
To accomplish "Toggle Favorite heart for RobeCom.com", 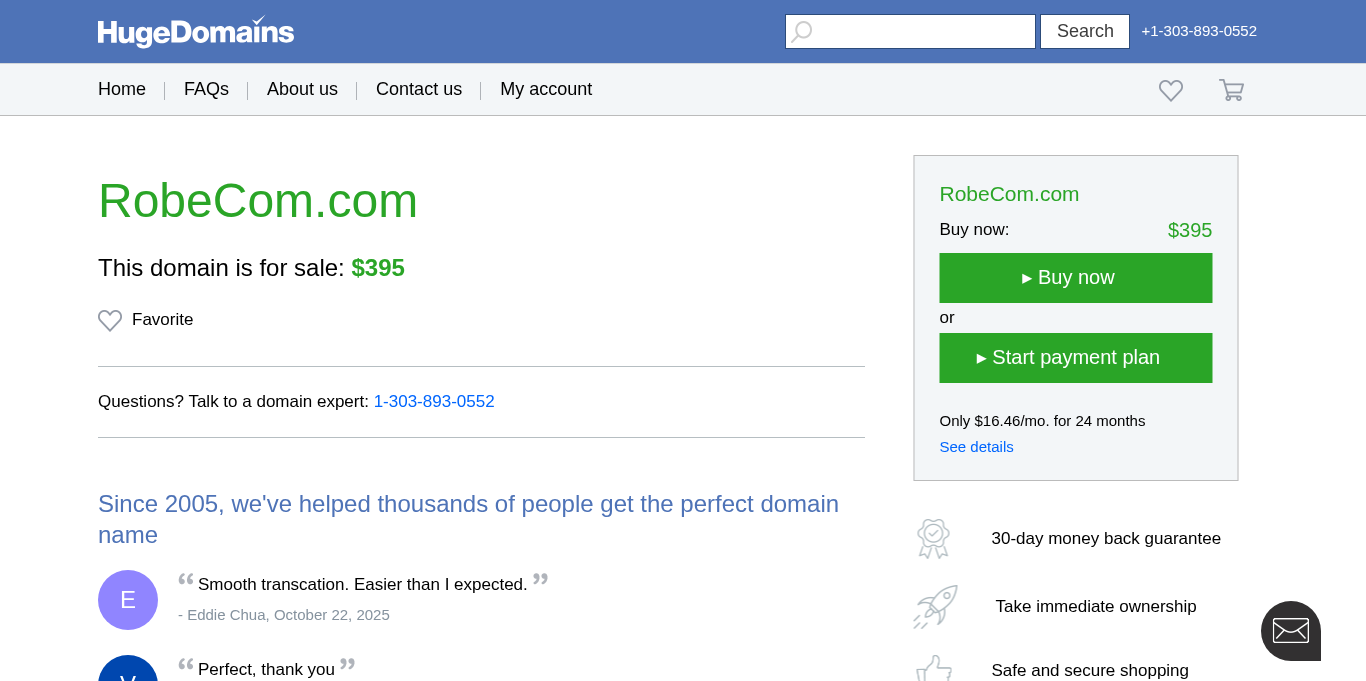I will coord(110,320).
